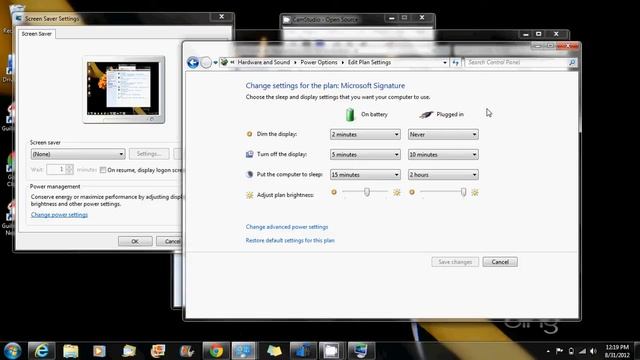Click the screen saver preview monitor thumbnail

(x=123, y=89)
